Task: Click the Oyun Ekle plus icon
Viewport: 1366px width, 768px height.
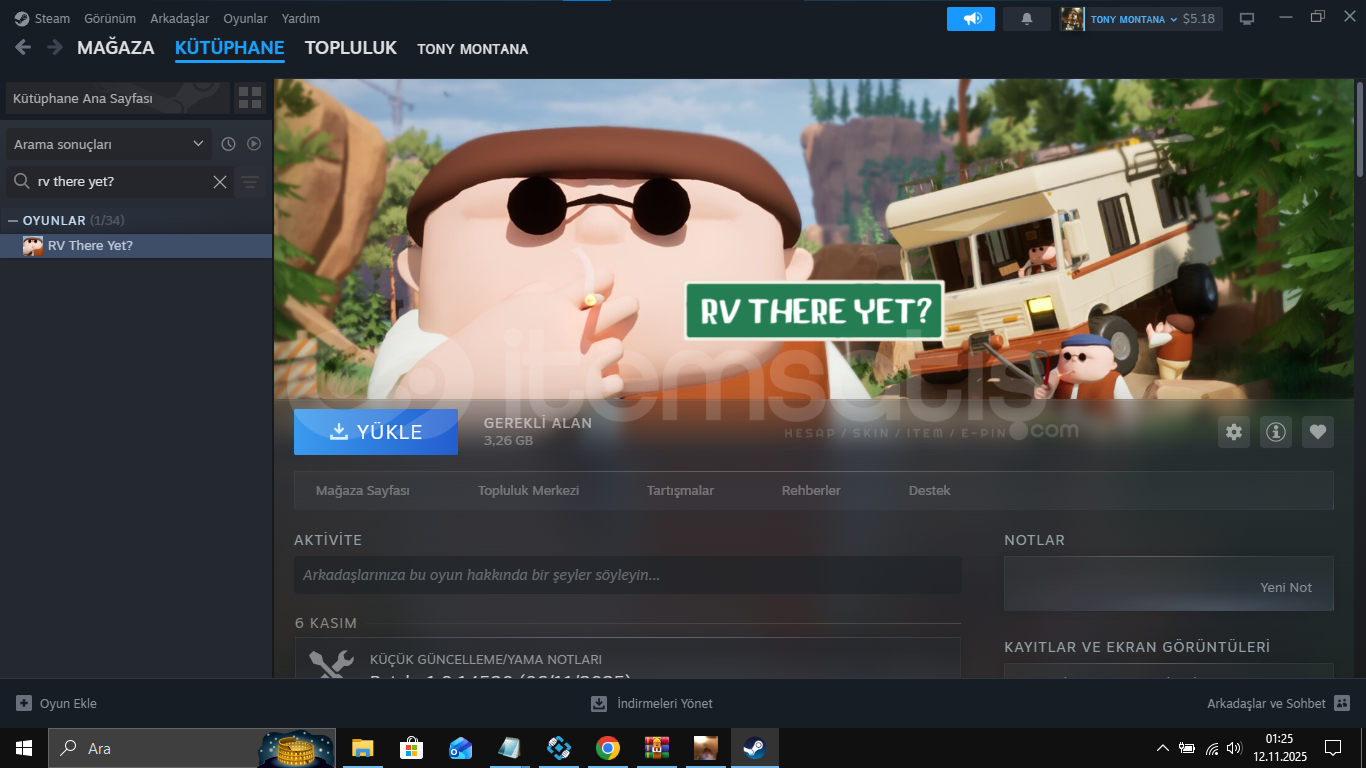Action: (x=24, y=703)
